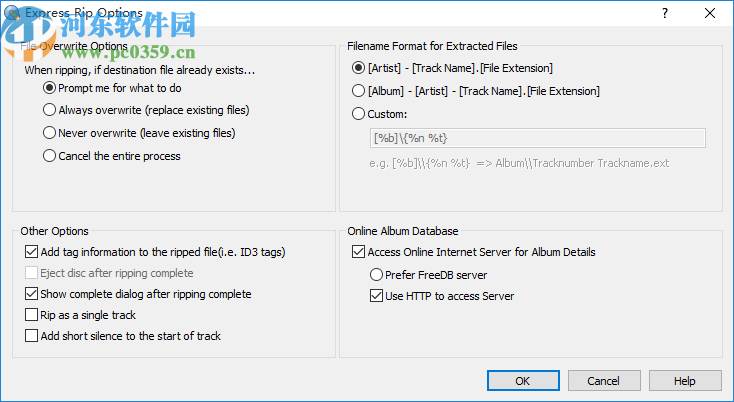The image size is (734, 402).
Task: Uncheck Use HTTP to access Server
Action: 377,296
